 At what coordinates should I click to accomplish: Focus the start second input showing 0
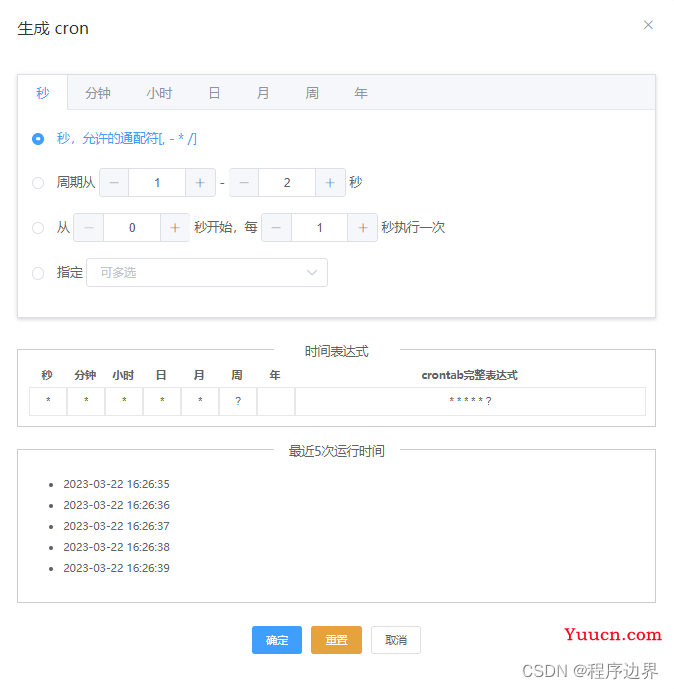click(x=132, y=228)
